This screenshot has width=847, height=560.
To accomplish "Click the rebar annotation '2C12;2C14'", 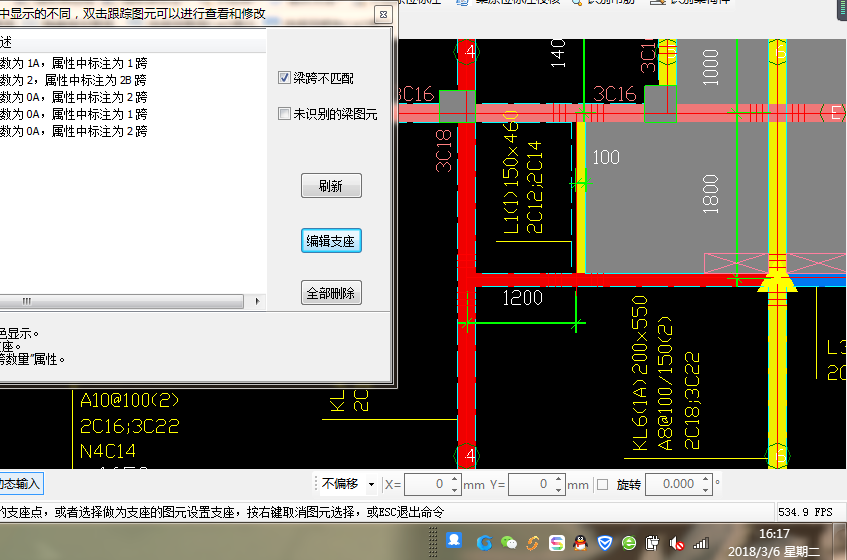I will coord(534,187).
